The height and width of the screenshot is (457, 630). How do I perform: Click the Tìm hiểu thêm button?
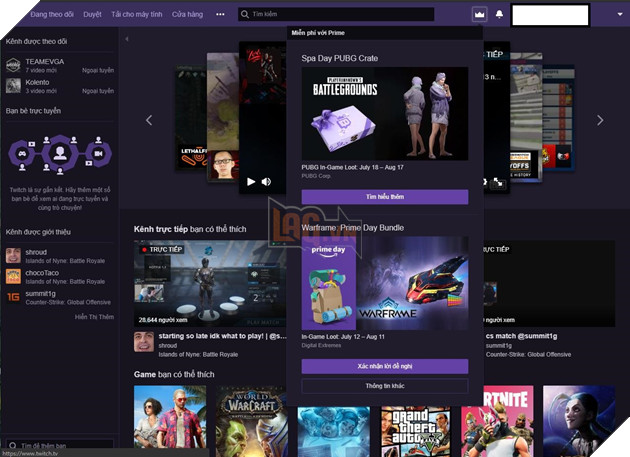pyautogui.click(x=385, y=197)
